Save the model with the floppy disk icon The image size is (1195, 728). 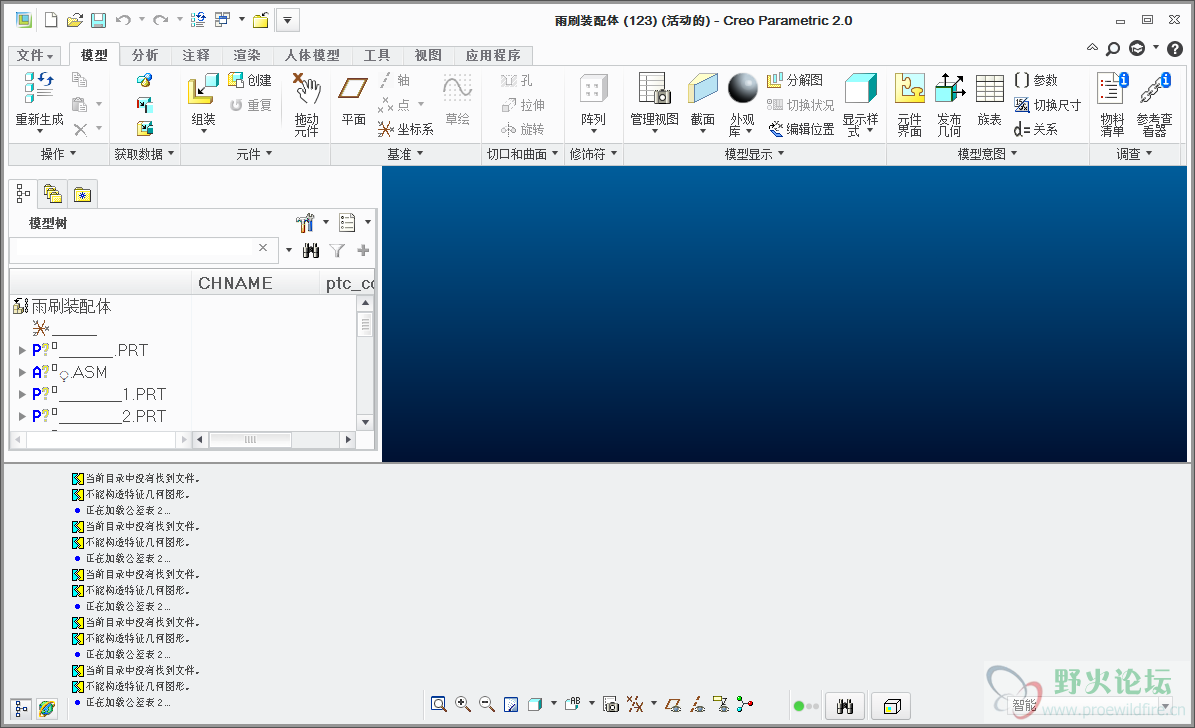98,21
